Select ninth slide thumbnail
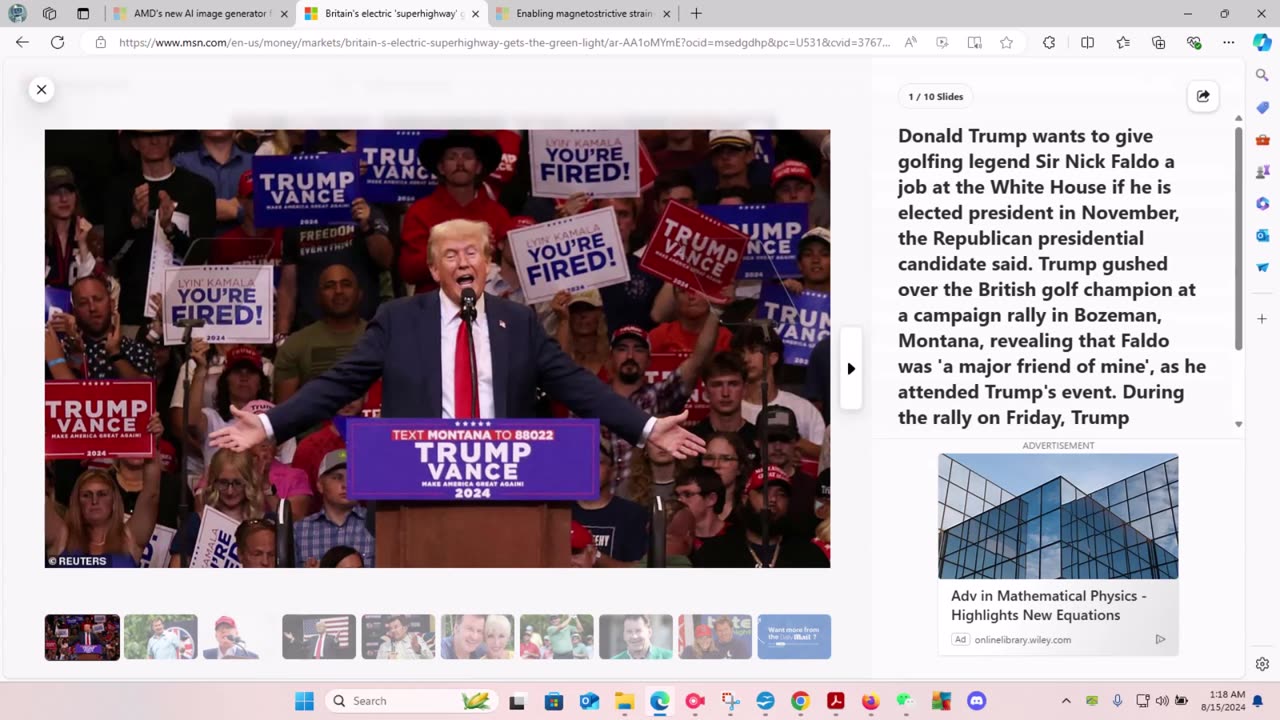 [x=715, y=637]
